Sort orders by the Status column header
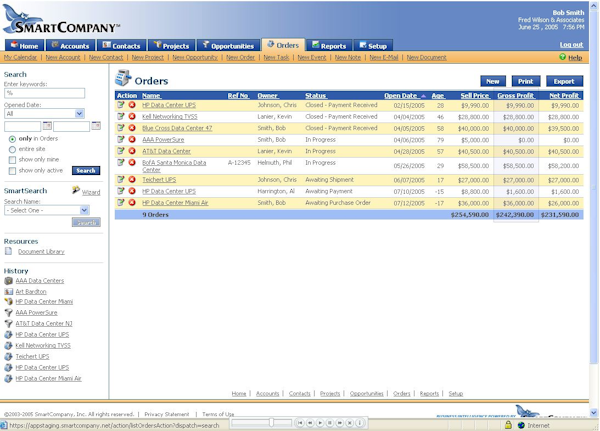The width and height of the screenshot is (600, 431). (x=316, y=96)
